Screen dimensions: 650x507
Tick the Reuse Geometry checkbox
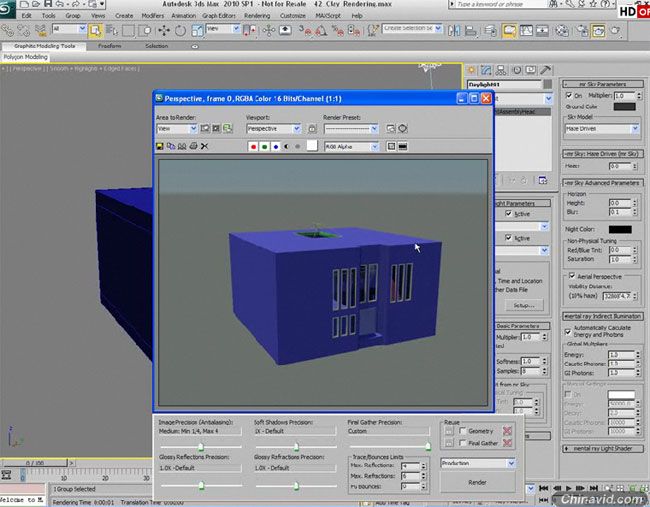click(463, 431)
